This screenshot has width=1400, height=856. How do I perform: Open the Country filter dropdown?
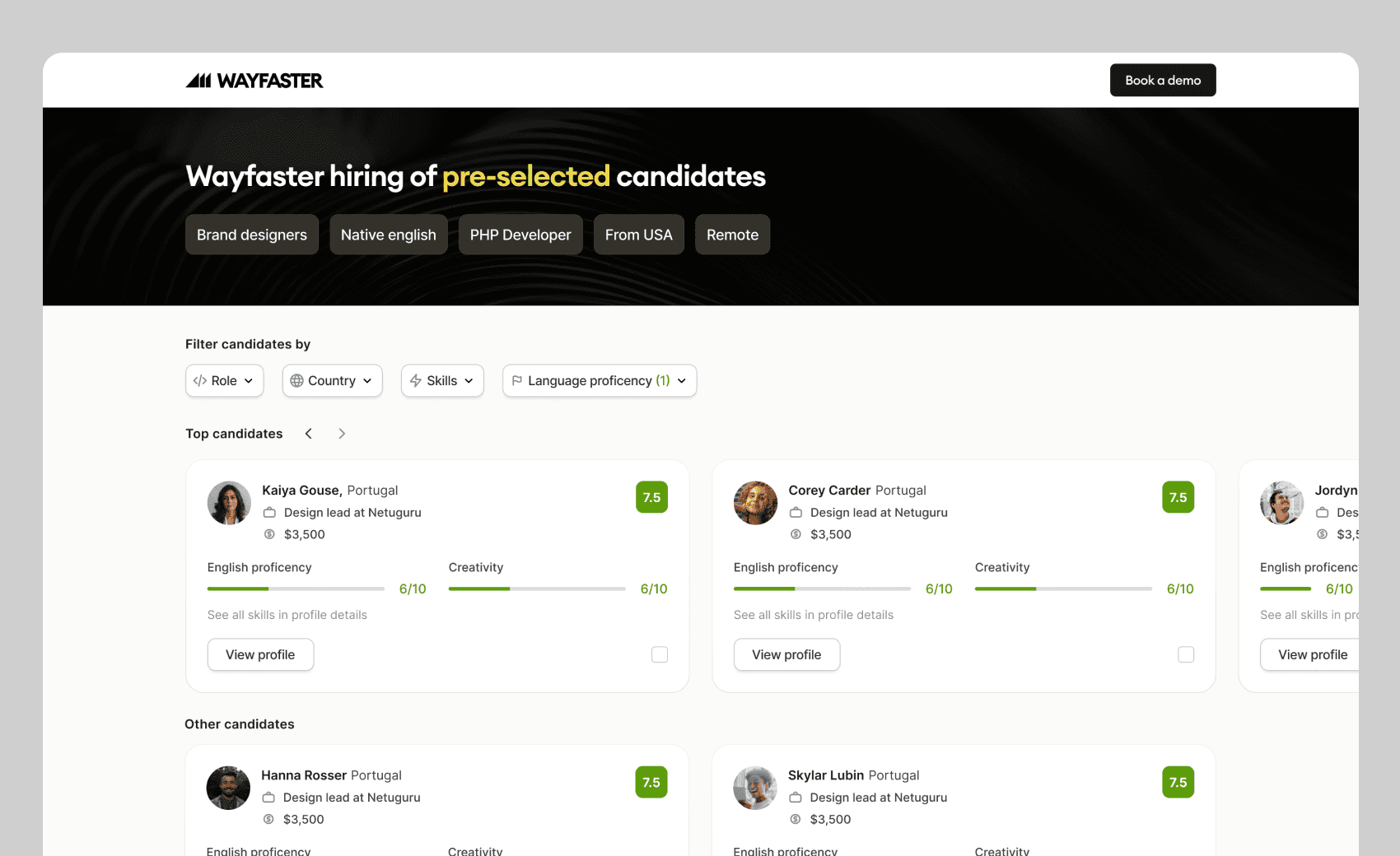333,380
